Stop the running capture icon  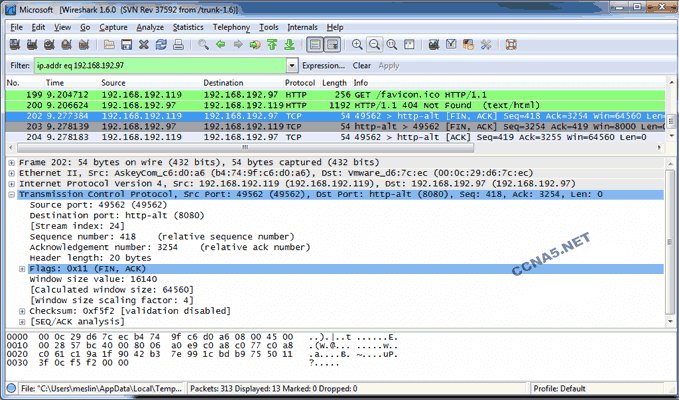pyautogui.click(x=66, y=45)
